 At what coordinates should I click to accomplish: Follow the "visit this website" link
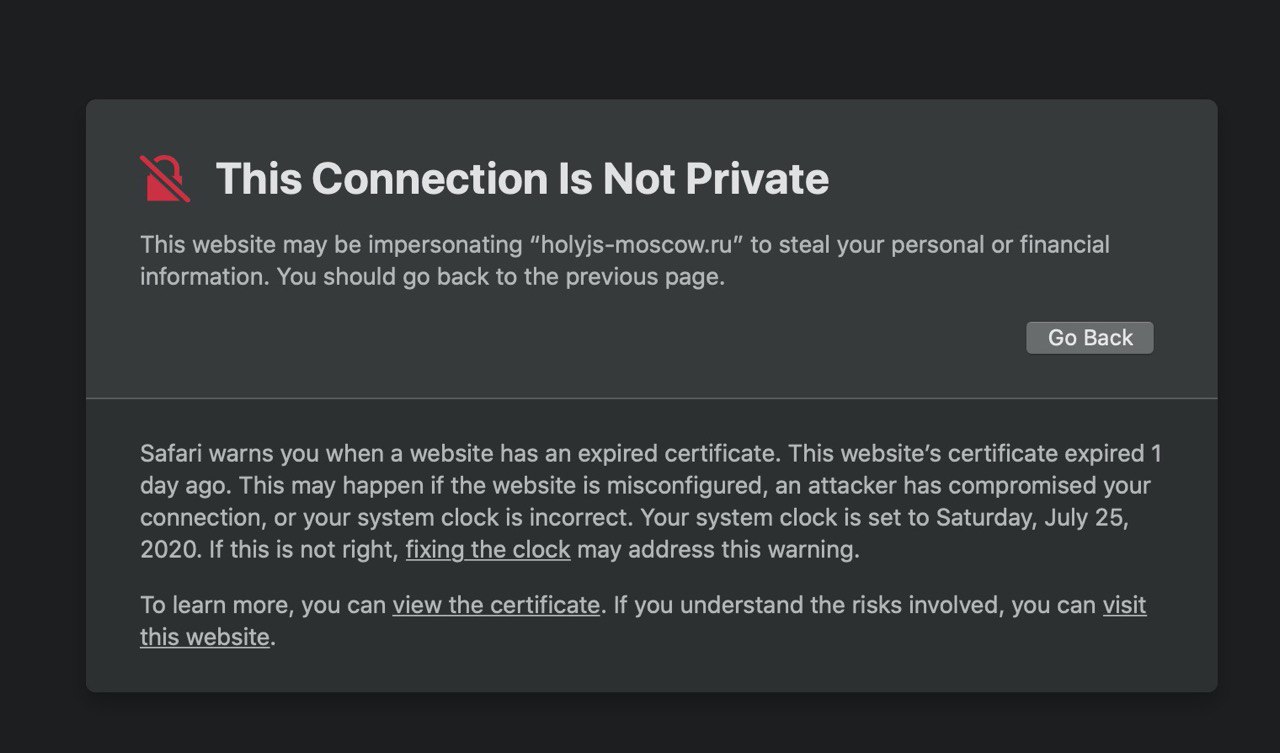pos(1124,605)
